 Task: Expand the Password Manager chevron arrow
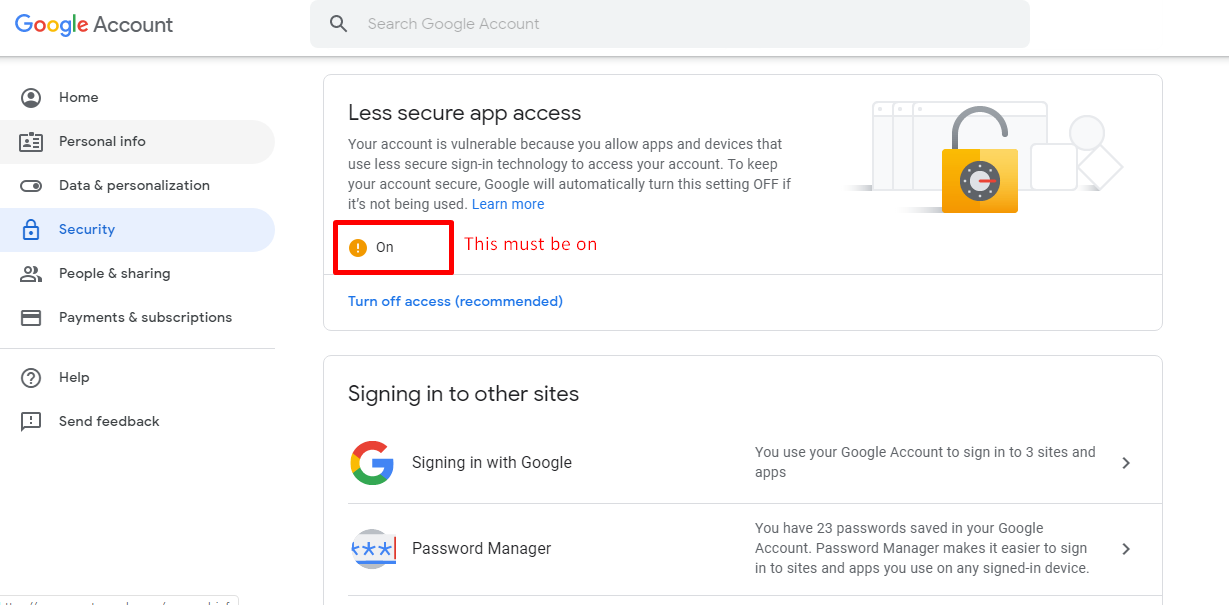1126,549
